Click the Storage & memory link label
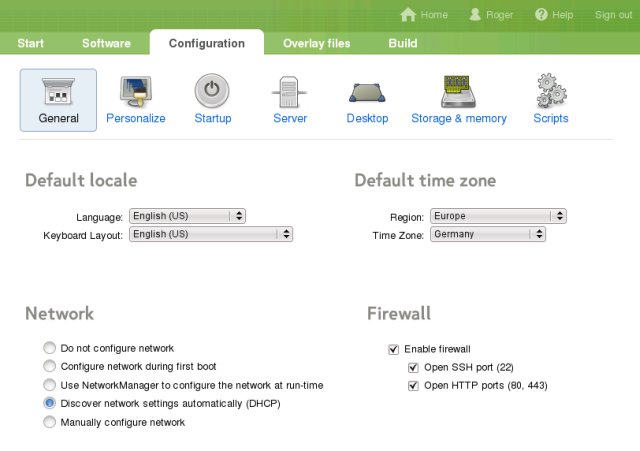 (459, 118)
